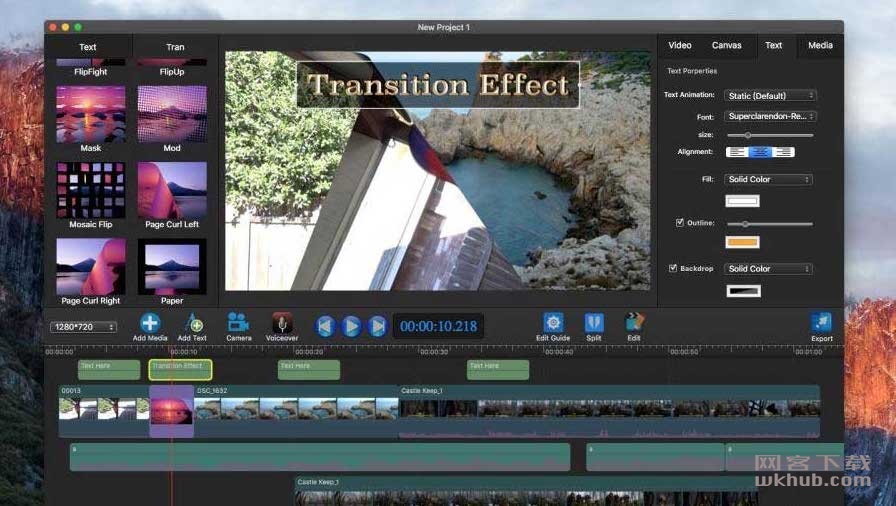The height and width of the screenshot is (506, 896).
Task: Export the project
Action: click(822, 323)
